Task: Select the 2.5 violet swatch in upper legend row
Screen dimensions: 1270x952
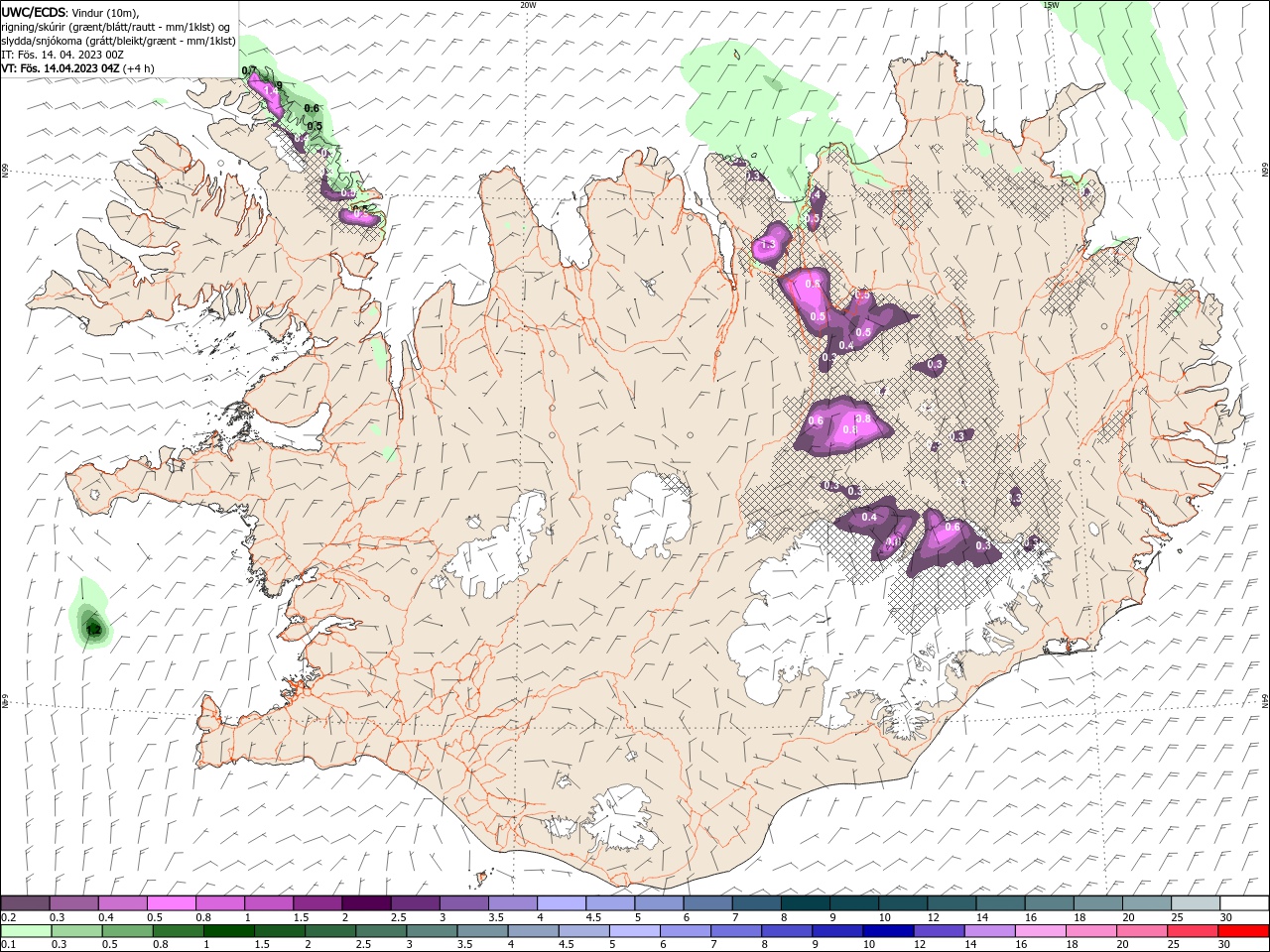Action: [x=414, y=903]
